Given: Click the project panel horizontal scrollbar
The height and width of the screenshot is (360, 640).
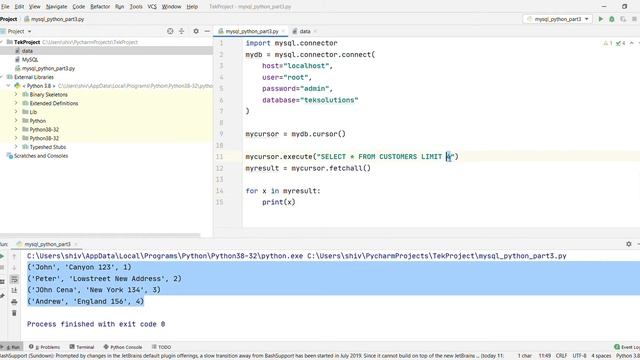Looking at the screenshot, I should 100,235.
